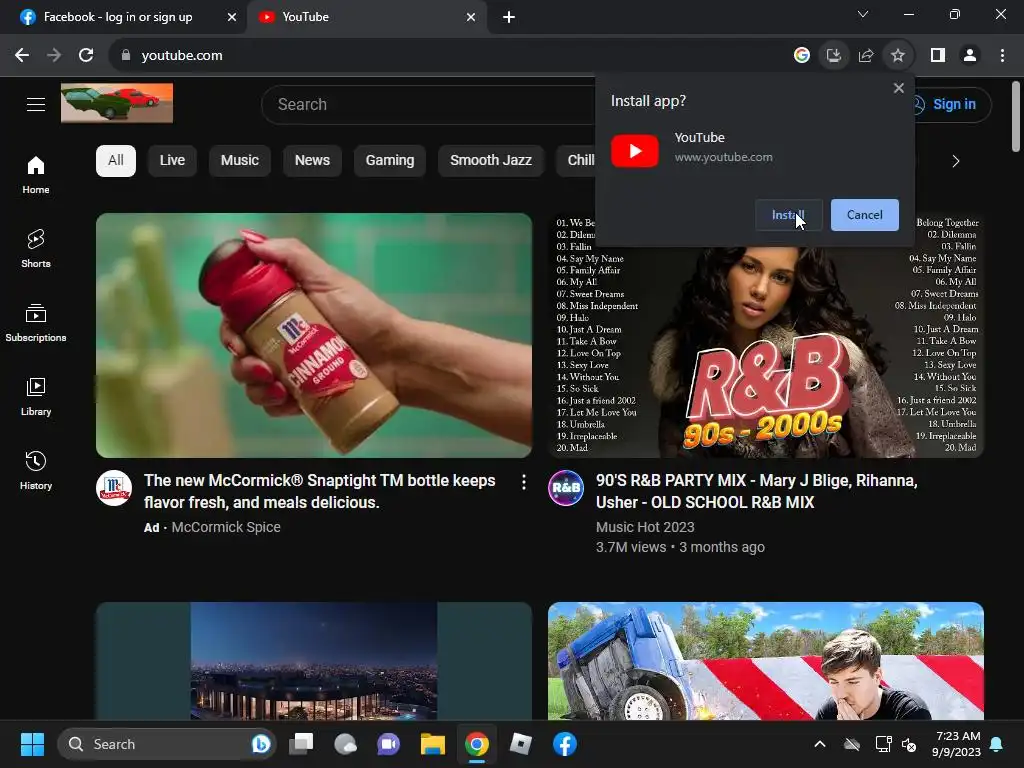
Task: Select the YouTube browser tab
Action: (x=367, y=17)
